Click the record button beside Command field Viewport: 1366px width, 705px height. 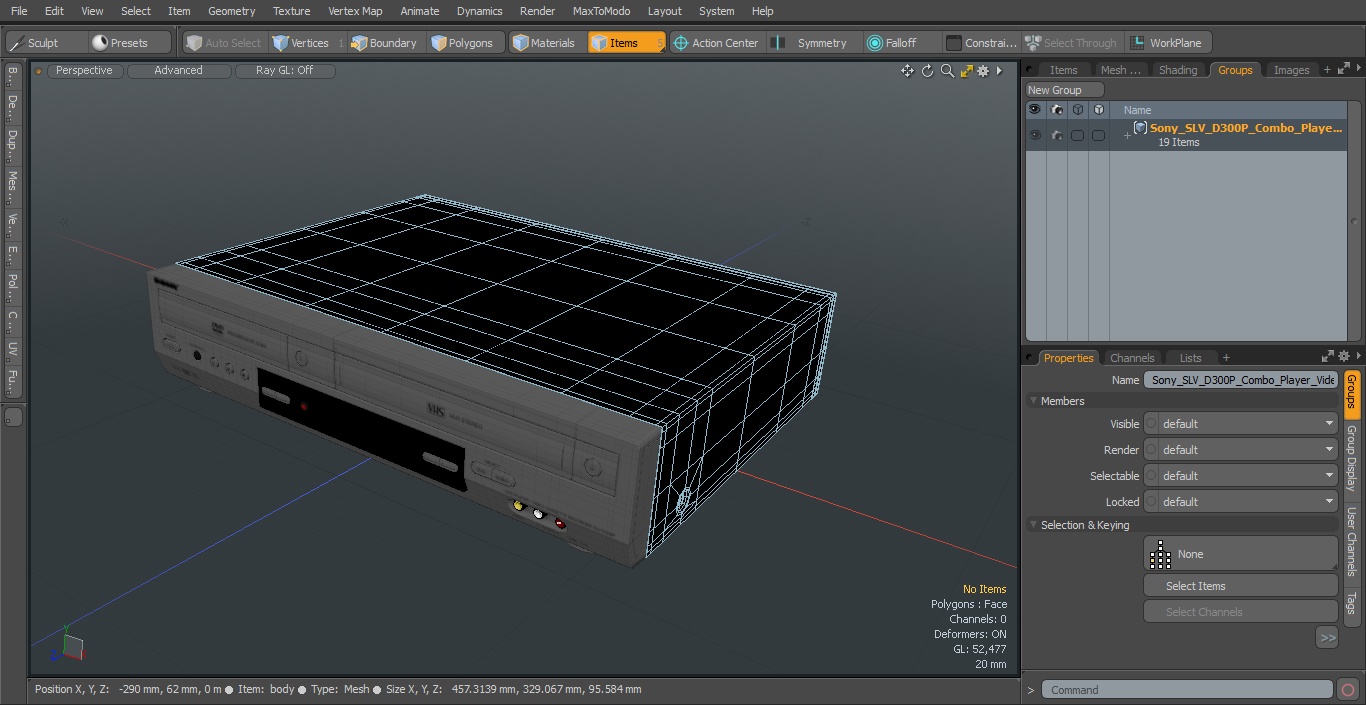click(x=1348, y=689)
